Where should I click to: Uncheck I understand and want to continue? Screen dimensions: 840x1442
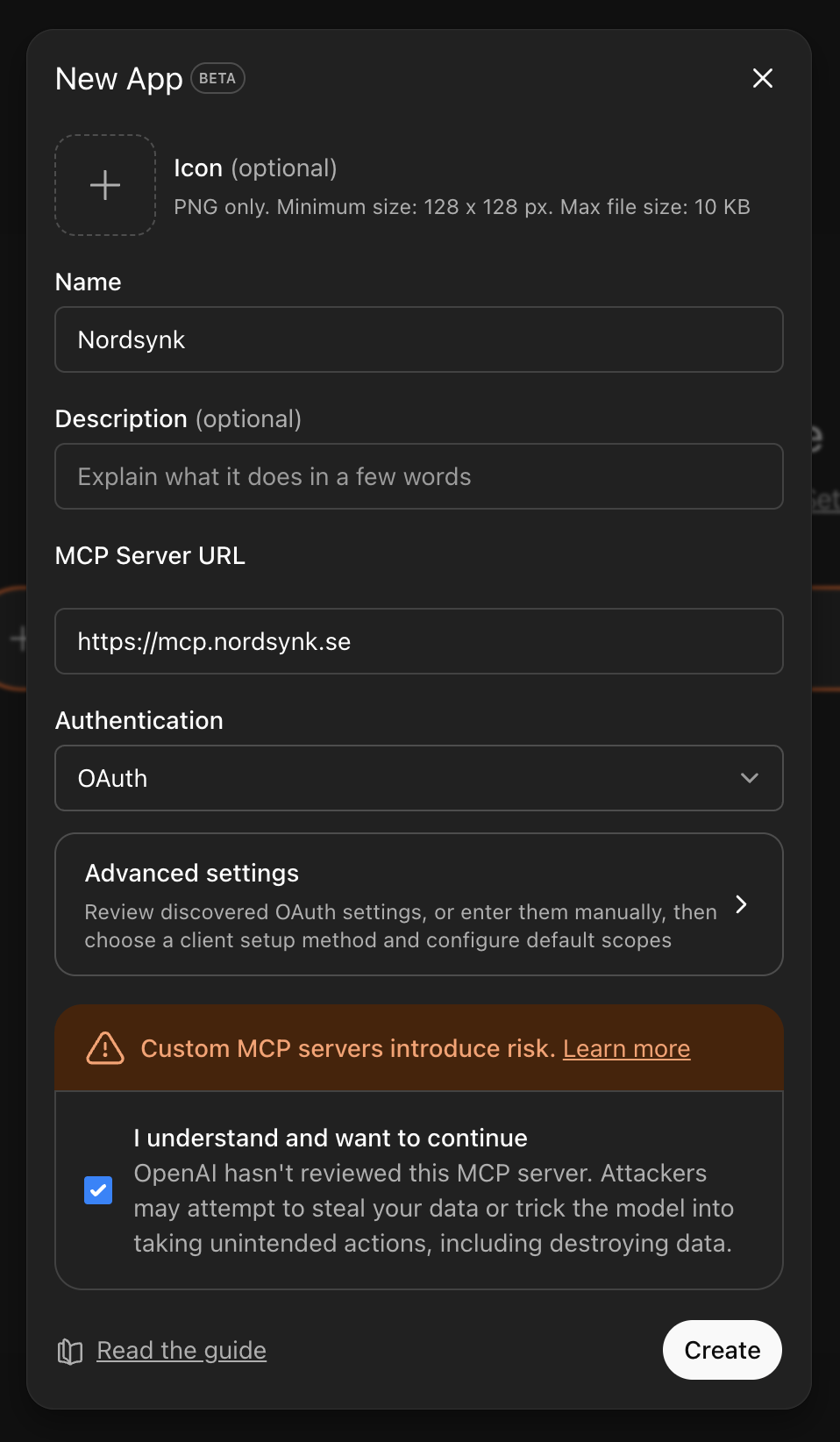point(98,1190)
